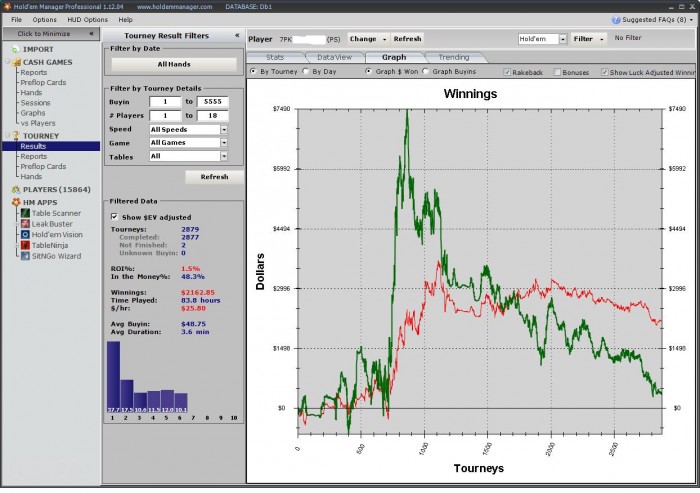This screenshot has height=493, width=700.
Task: Open the File menu
Action: pyautogui.click(x=17, y=20)
